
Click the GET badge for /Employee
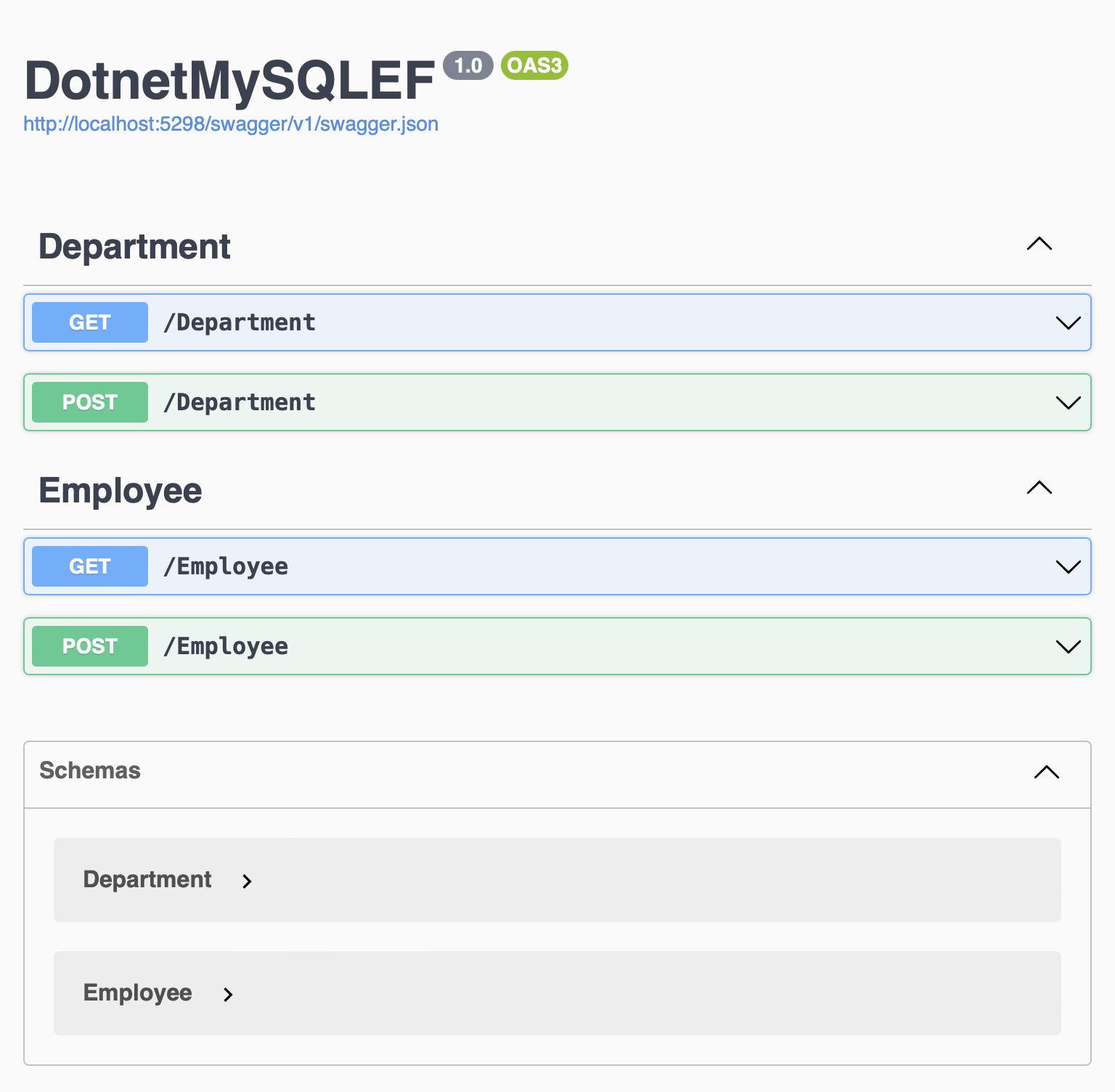90,566
